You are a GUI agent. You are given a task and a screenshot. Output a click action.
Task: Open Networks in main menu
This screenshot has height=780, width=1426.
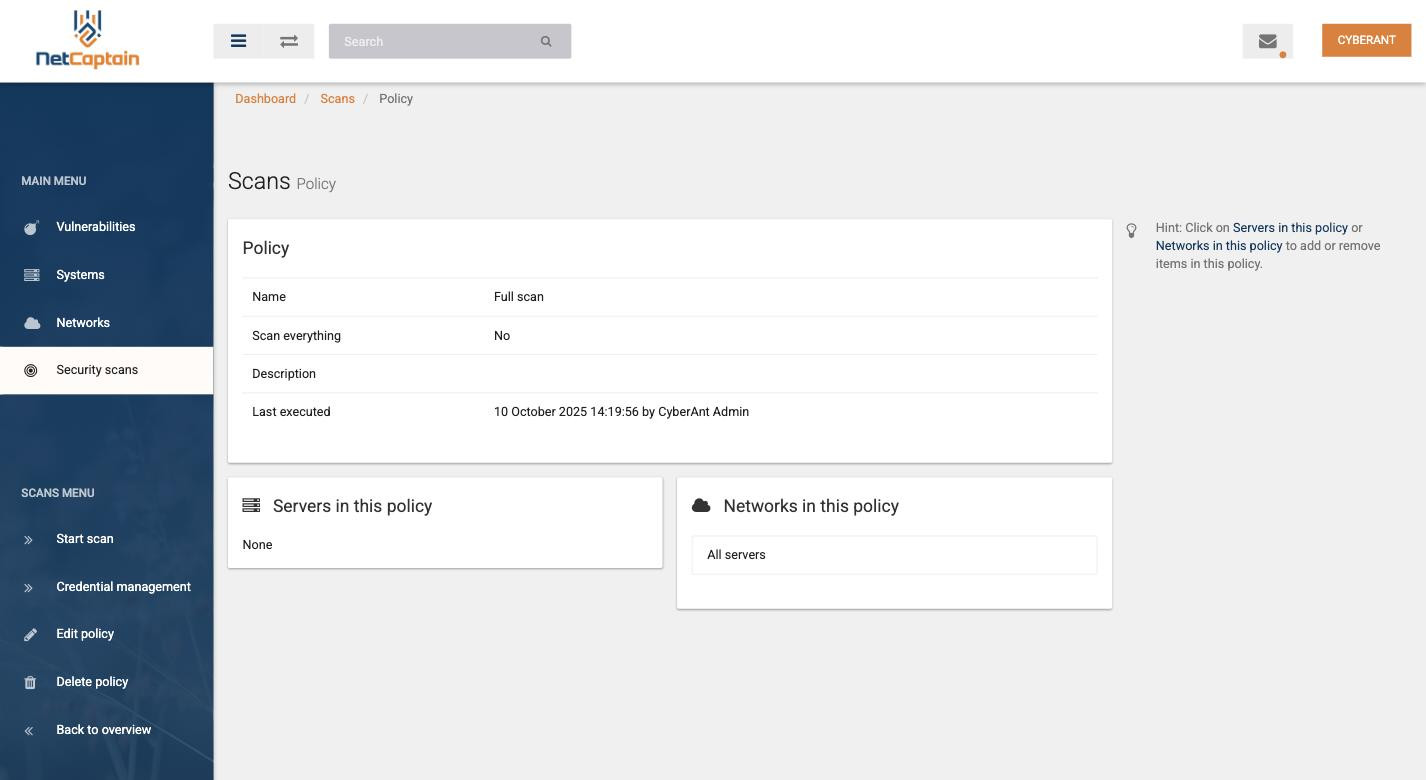click(83, 323)
